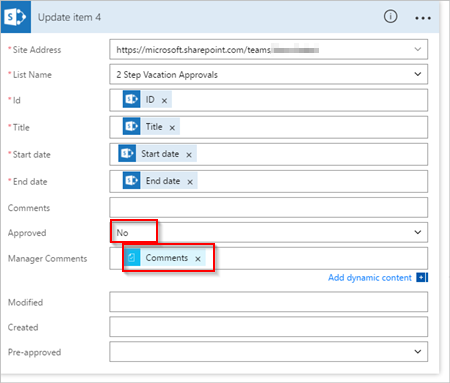
Task: Click the plus icon beside Add dynamic content
Action: coord(422,277)
